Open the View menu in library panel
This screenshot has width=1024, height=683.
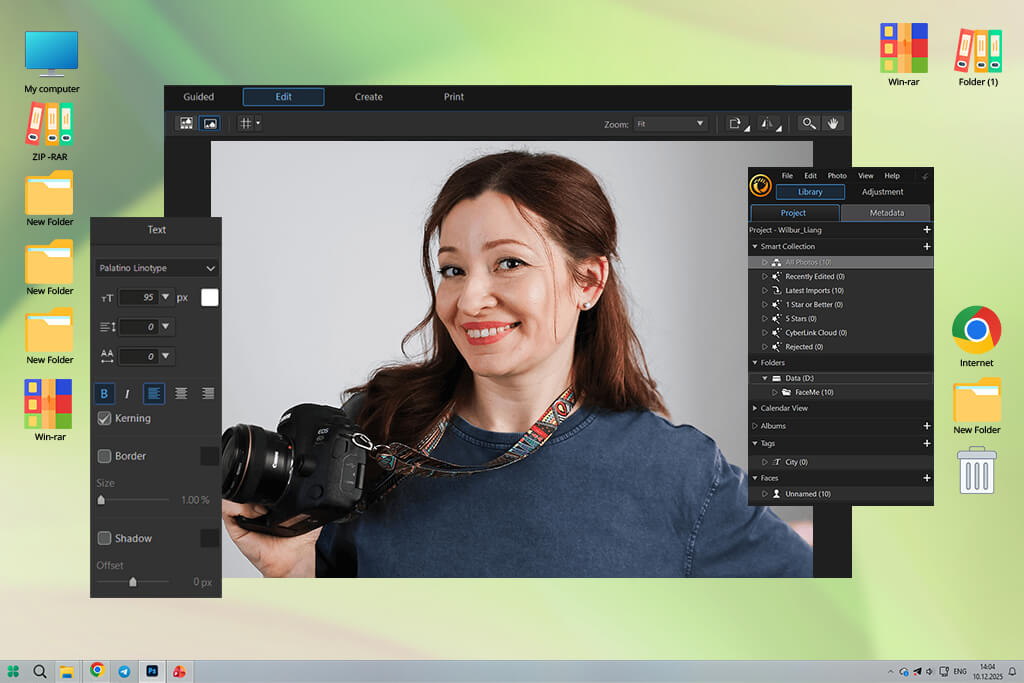point(866,176)
